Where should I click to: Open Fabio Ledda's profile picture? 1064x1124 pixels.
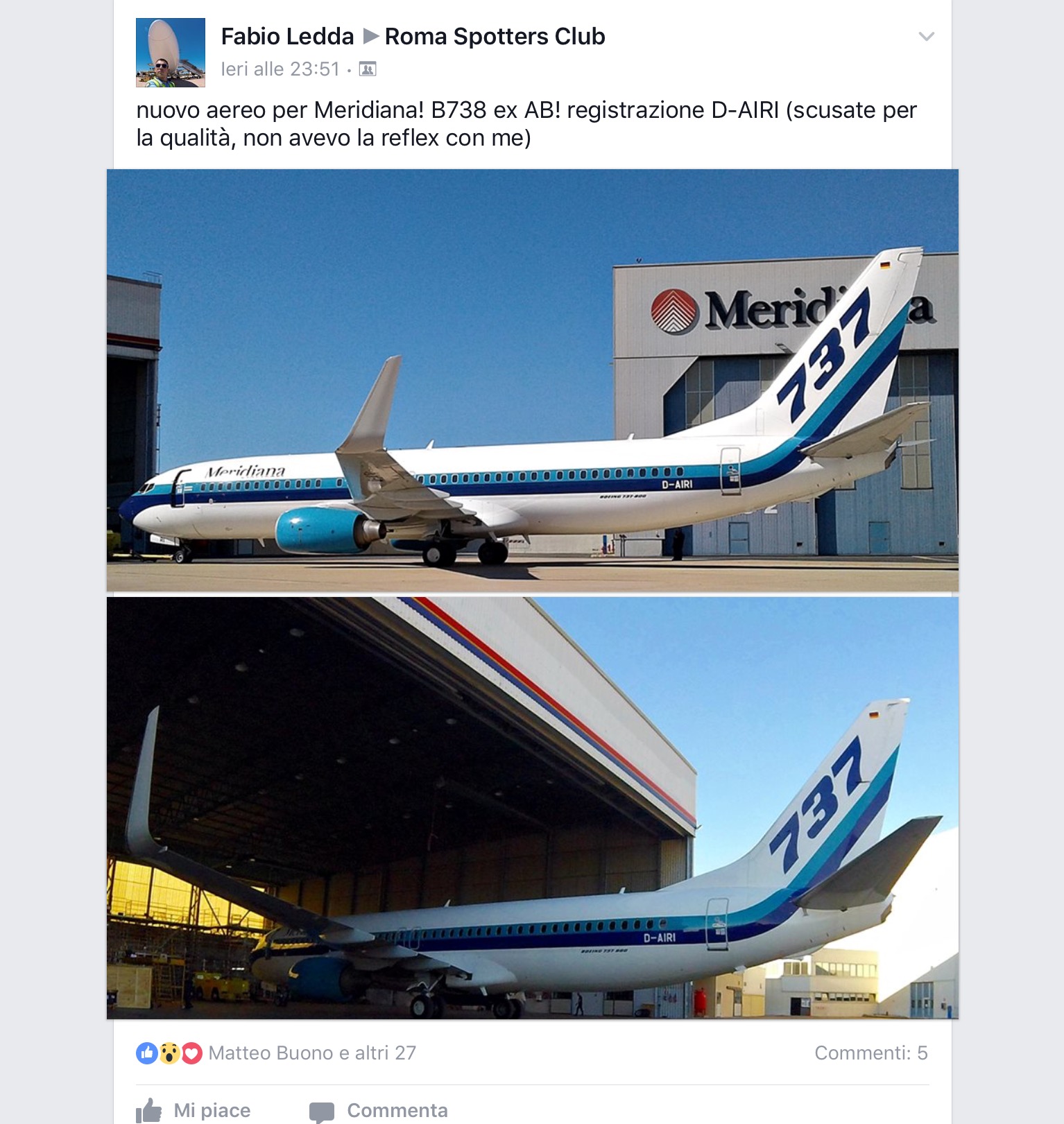click(x=171, y=53)
